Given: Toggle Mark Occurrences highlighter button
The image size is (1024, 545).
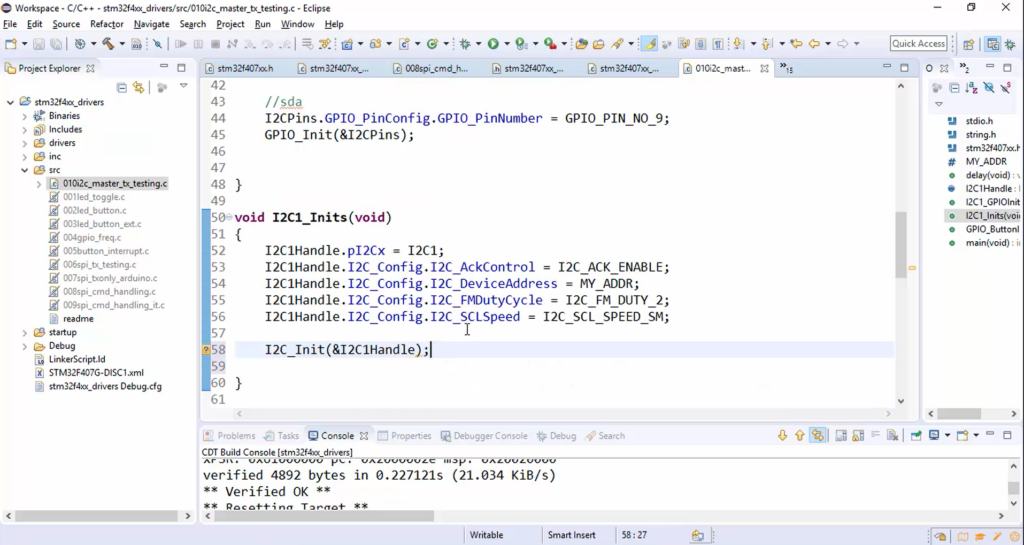Looking at the screenshot, I should pyautogui.click(x=649, y=44).
